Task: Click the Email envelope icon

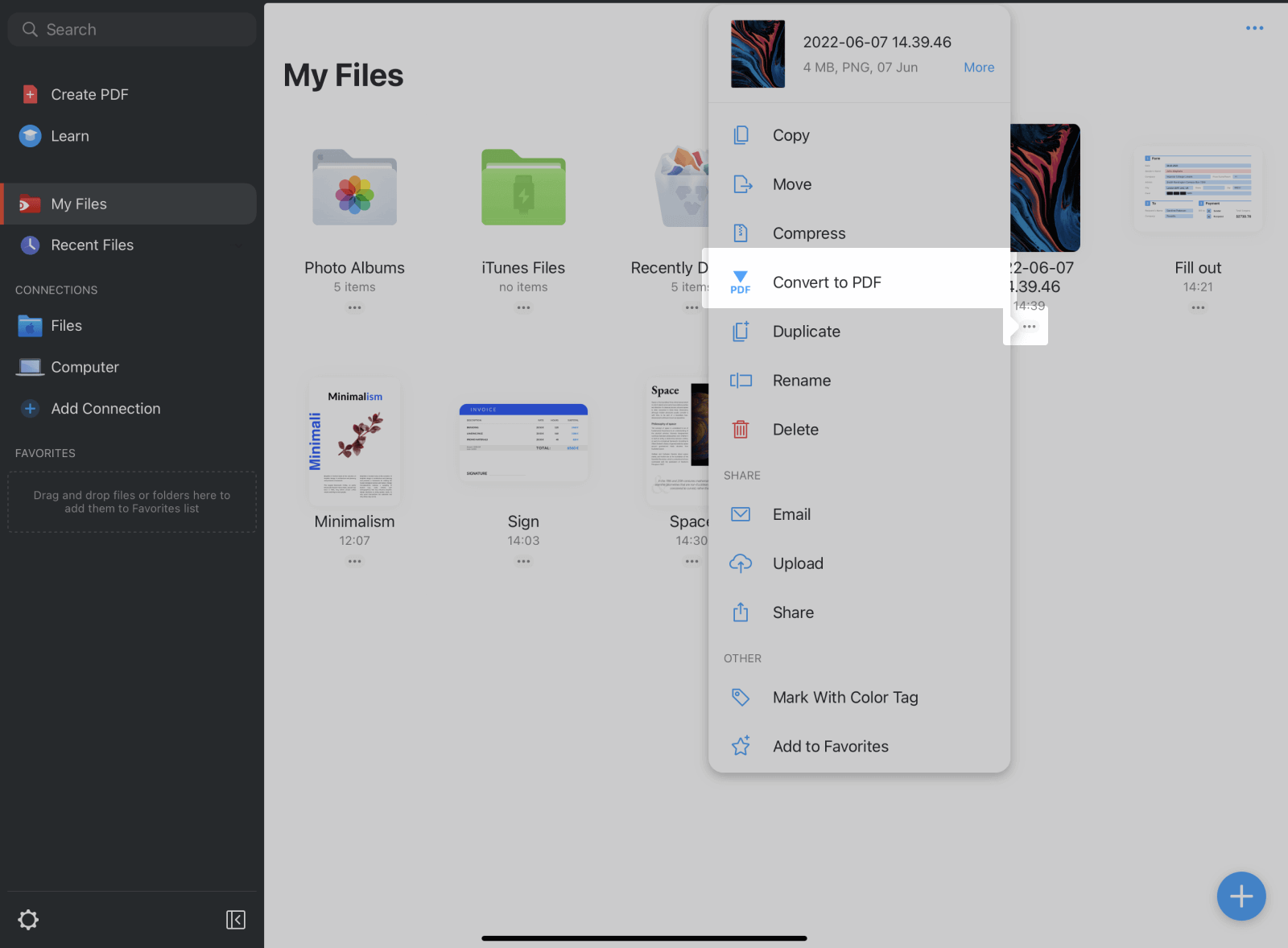Action: (741, 514)
